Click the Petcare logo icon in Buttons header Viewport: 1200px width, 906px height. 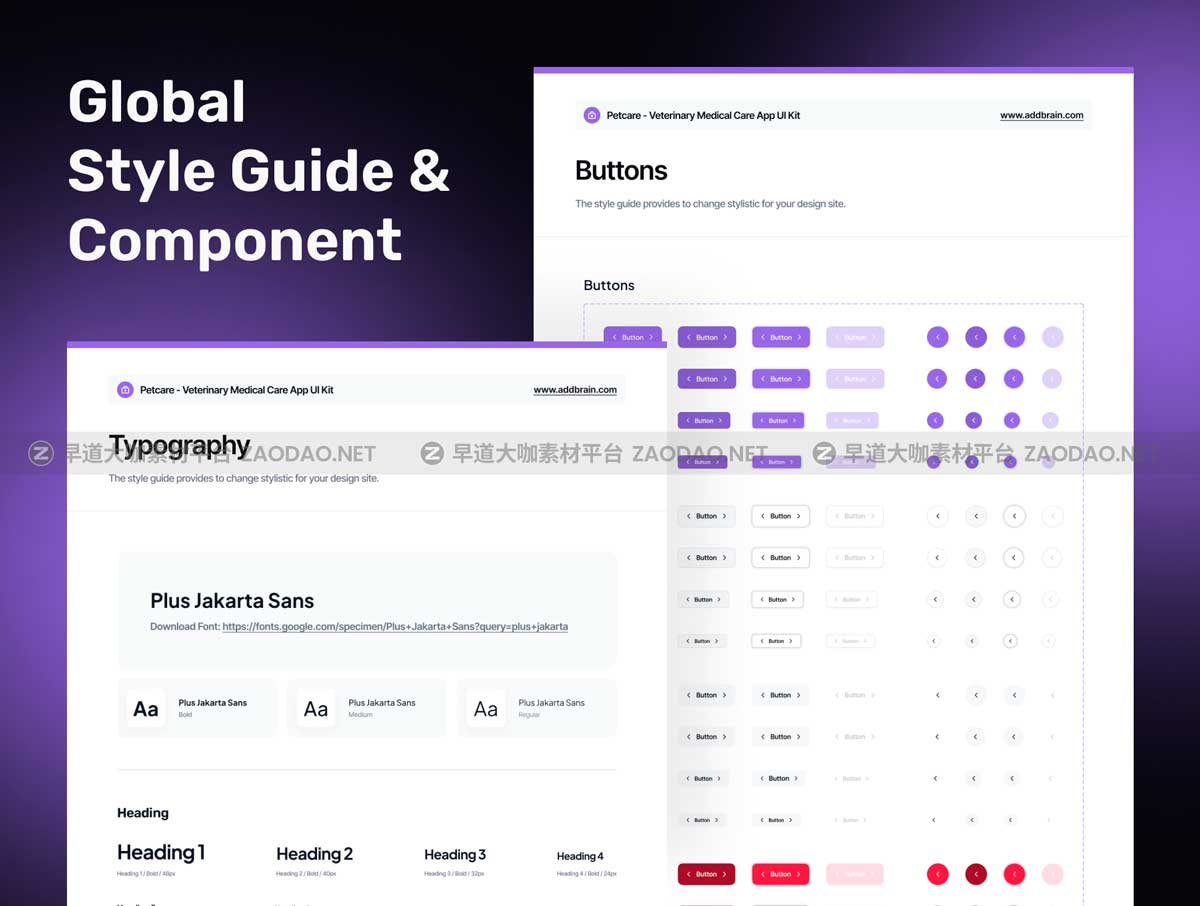tap(591, 115)
